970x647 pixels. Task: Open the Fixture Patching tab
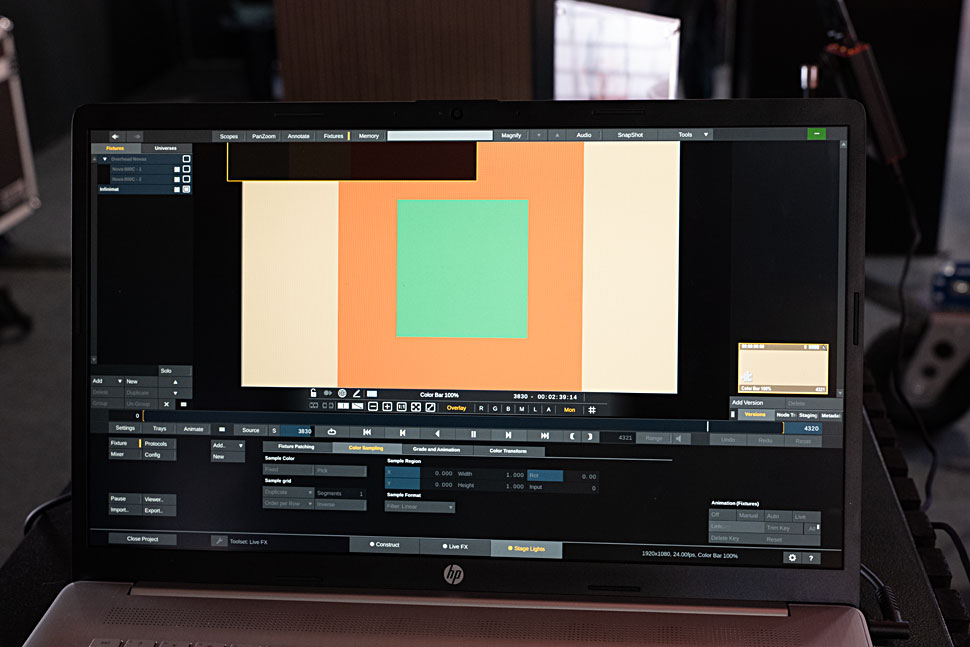click(x=296, y=447)
